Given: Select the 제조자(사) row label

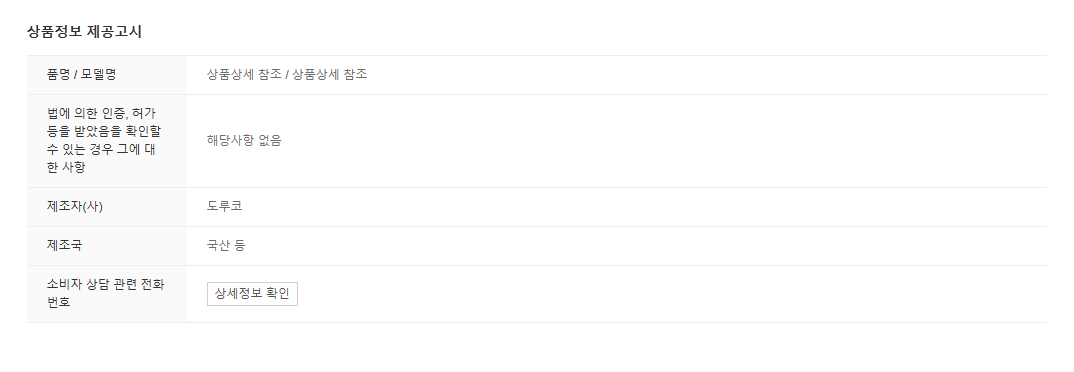Looking at the screenshot, I should (x=75, y=206).
